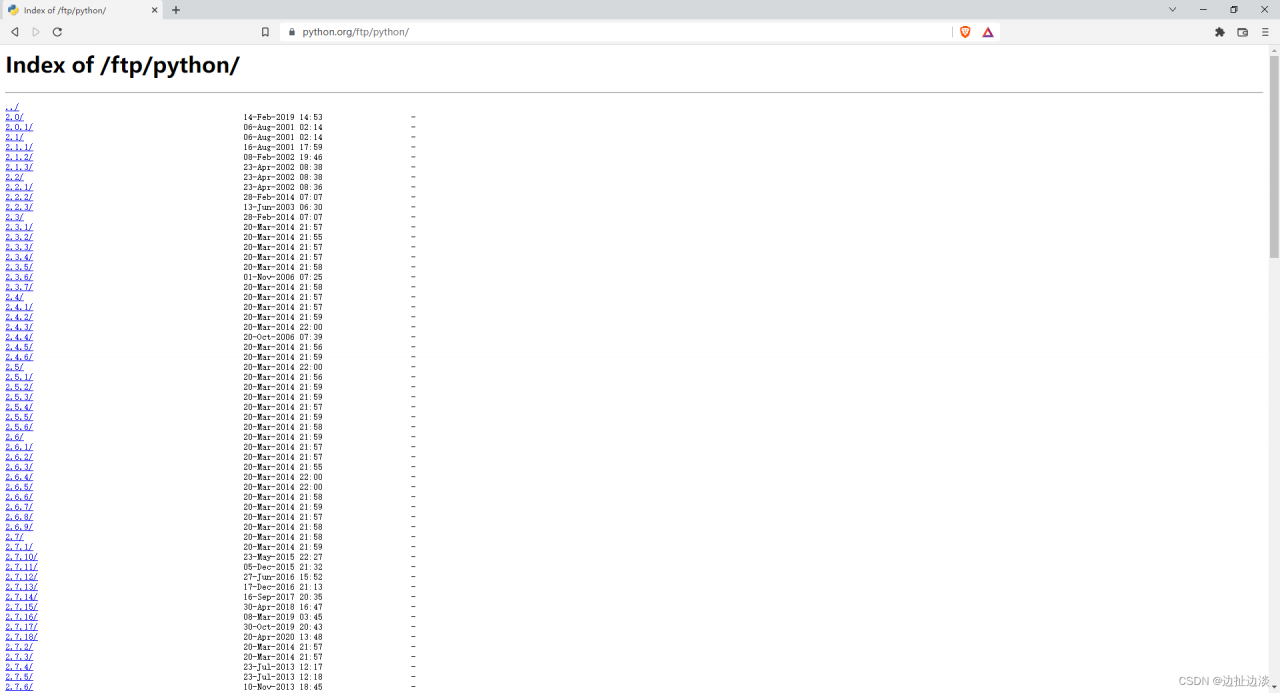The height and width of the screenshot is (693, 1280).
Task: Click the date 20-Apr-2020 13:48
Action: click(x=283, y=637)
